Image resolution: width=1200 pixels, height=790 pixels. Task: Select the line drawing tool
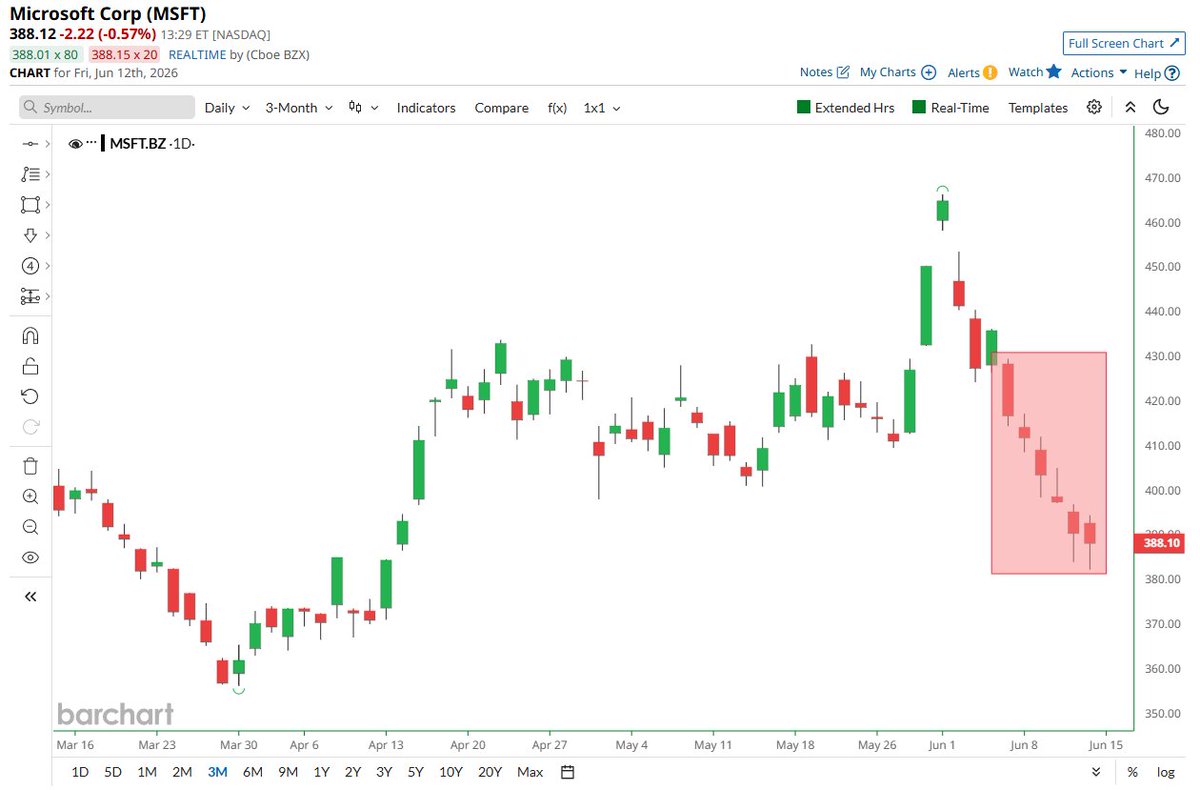point(30,144)
